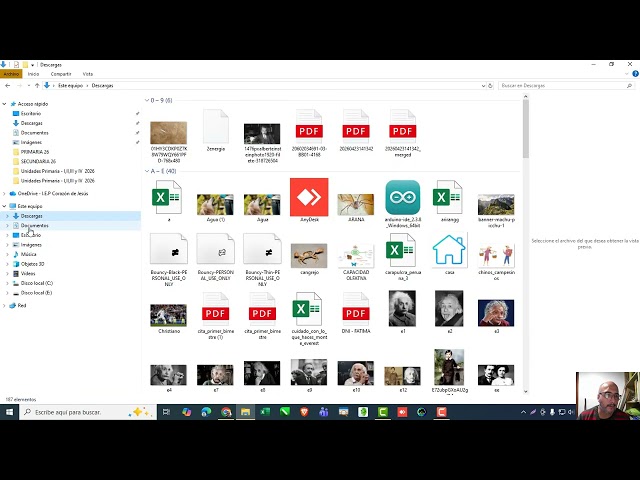Open the help question mark icon
Image resolution: width=640 pixels, height=480 pixels.
point(636,74)
